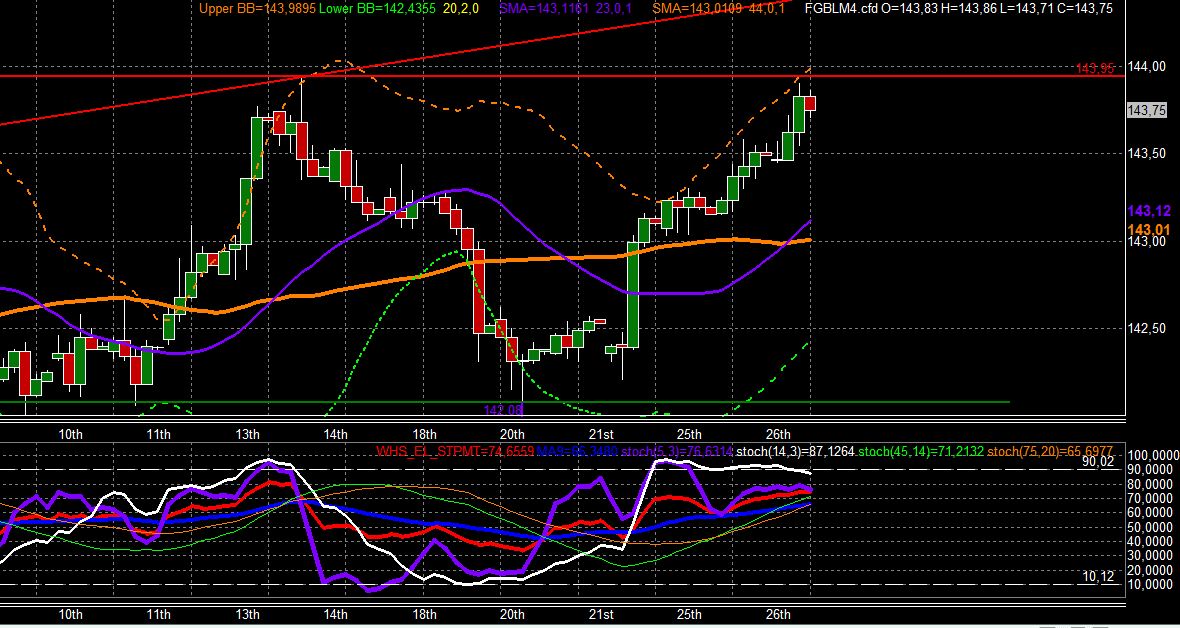Click the '144,00' price axis label
The image size is (1180, 628).
coord(1147,66)
